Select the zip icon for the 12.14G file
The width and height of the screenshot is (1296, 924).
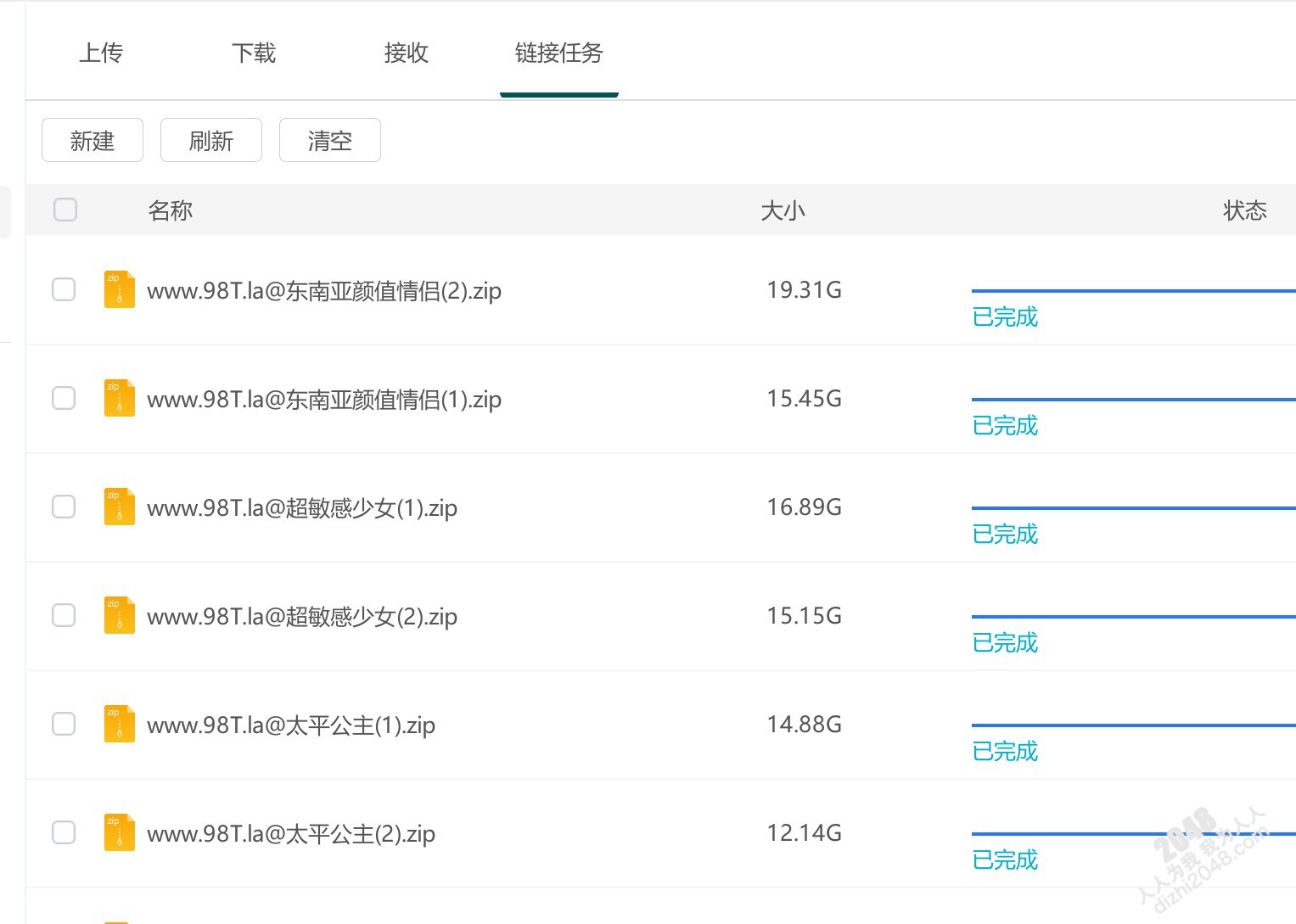119,832
